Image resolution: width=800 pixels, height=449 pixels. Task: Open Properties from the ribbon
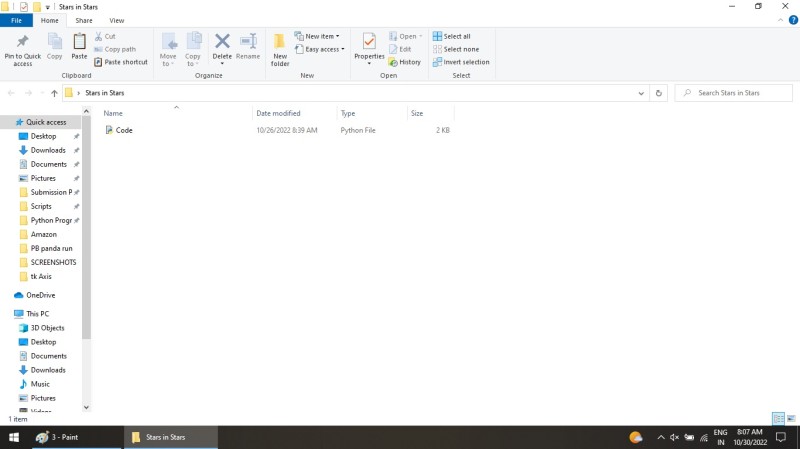[x=369, y=47]
